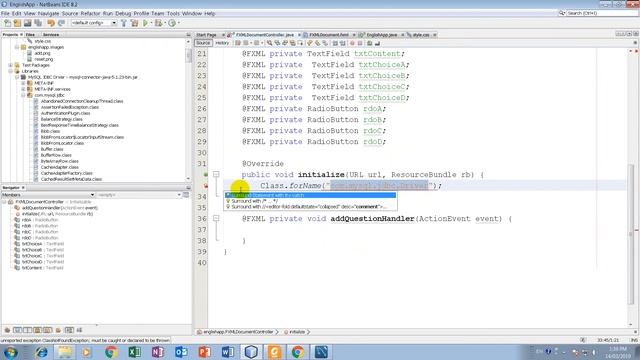Click the Save All toolbar icon
The height and width of the screenshot is (360, 640).
click(38, 23)
